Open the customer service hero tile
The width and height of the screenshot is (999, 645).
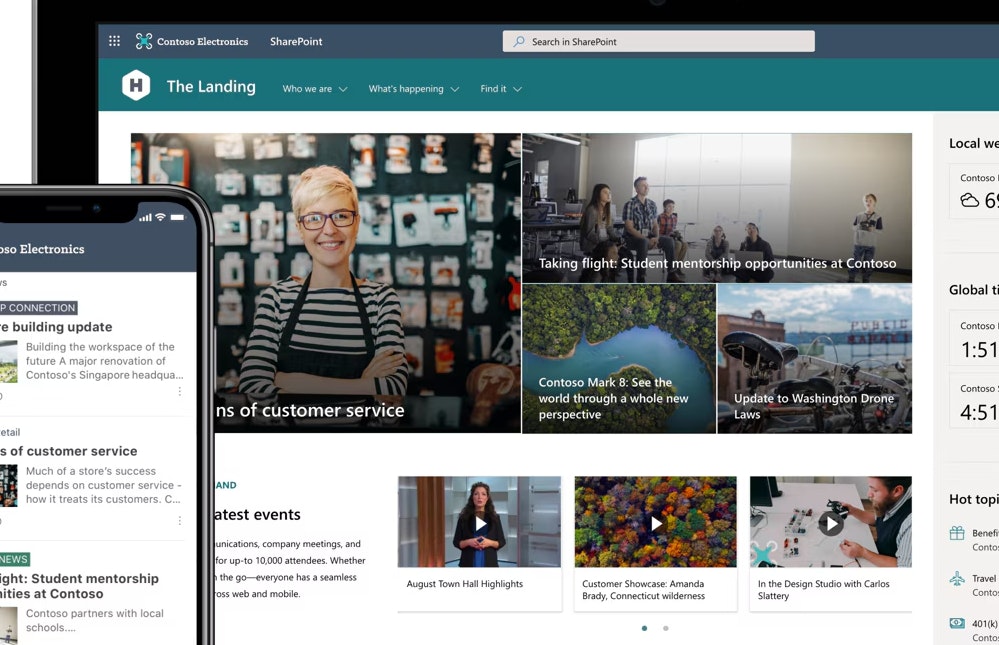tap(367, 283)
